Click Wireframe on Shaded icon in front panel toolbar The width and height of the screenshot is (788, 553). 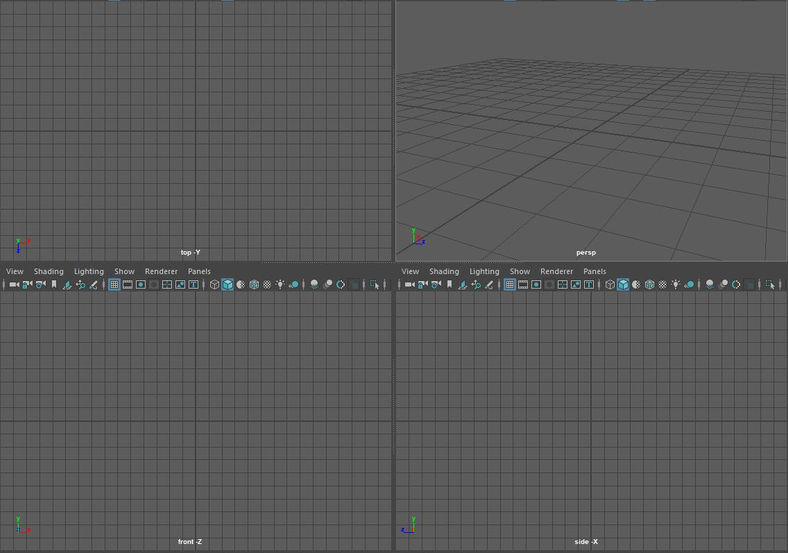point(254,285)
